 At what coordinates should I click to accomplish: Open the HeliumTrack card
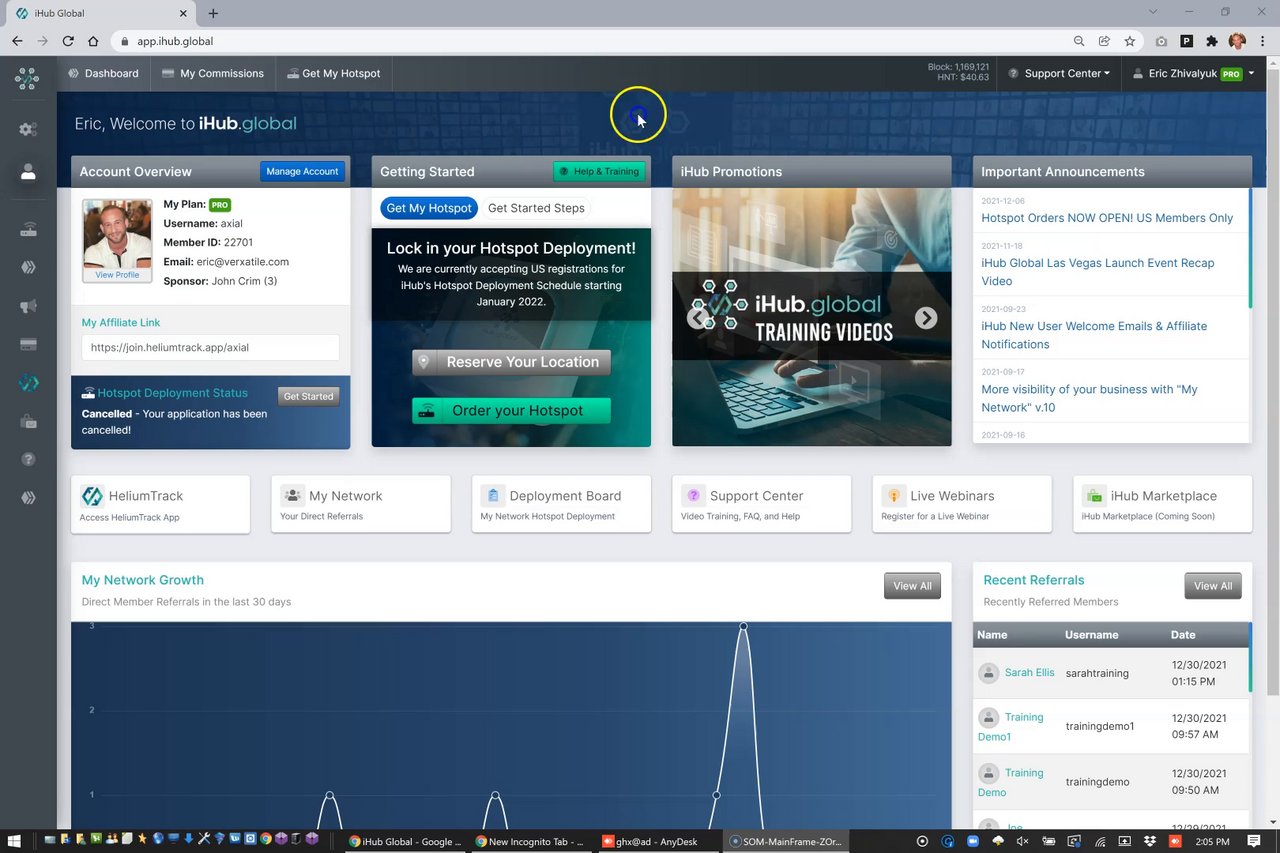point(161,504)
